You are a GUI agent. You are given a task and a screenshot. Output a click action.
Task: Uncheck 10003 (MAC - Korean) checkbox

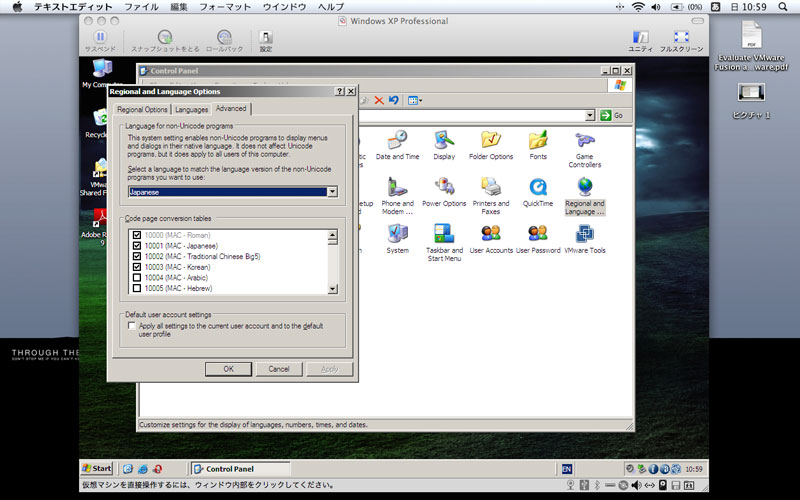(x=137, y=267)
